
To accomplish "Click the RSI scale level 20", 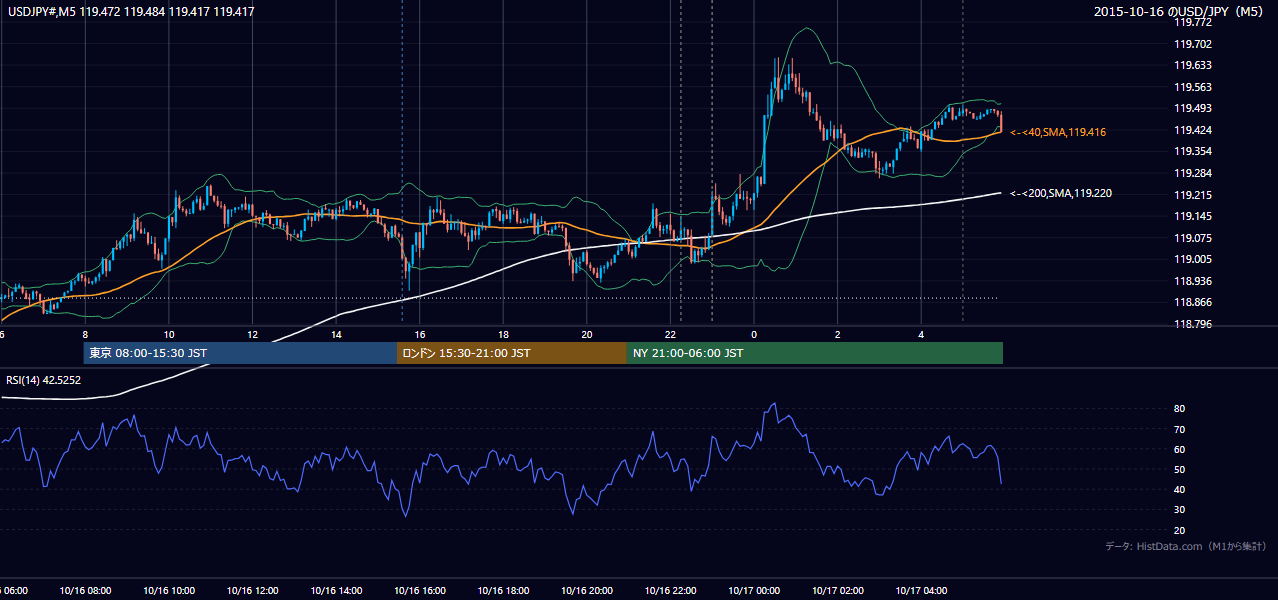I will pyautogui.click(x=1180, y=530).
